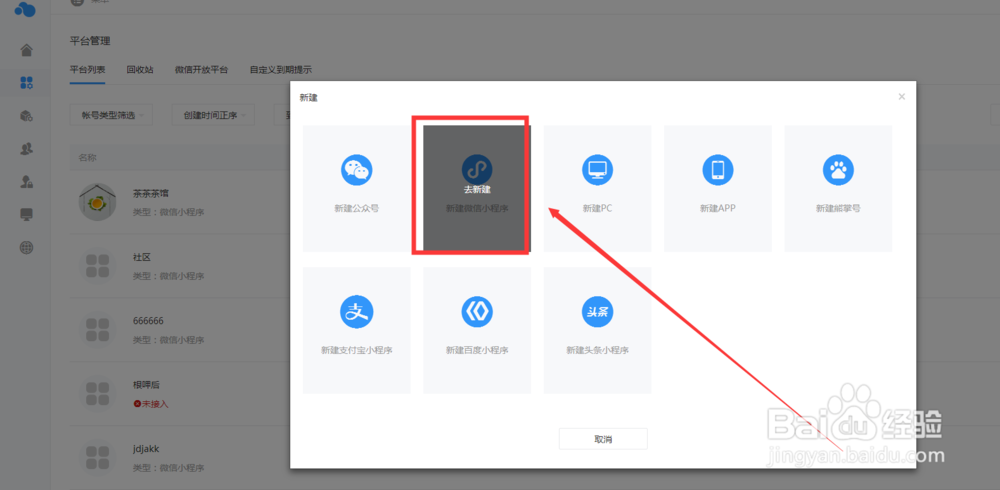Click the 新建PC label

(598, 209)
